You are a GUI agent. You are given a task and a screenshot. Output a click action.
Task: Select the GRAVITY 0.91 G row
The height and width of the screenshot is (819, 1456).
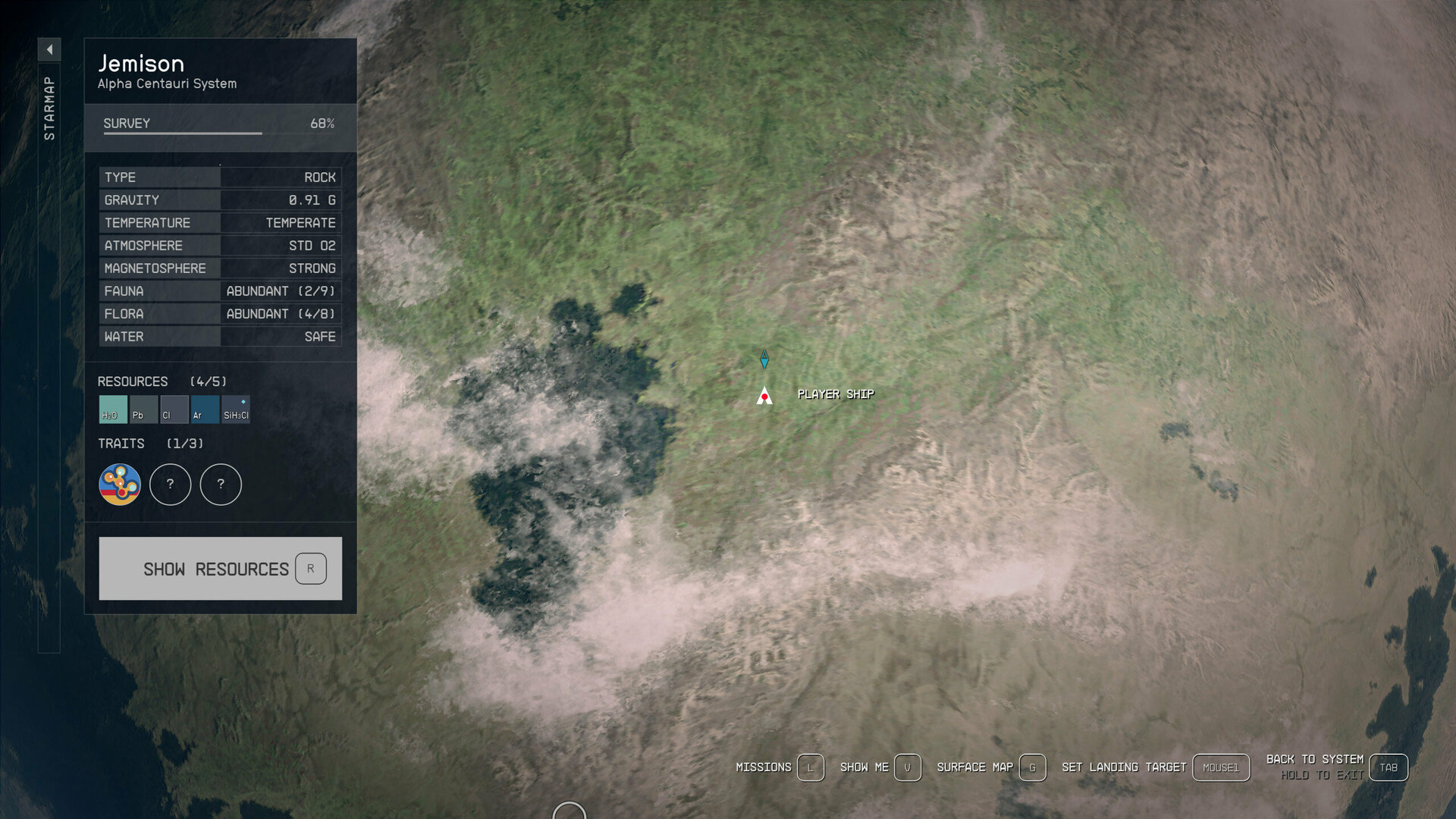220,200
